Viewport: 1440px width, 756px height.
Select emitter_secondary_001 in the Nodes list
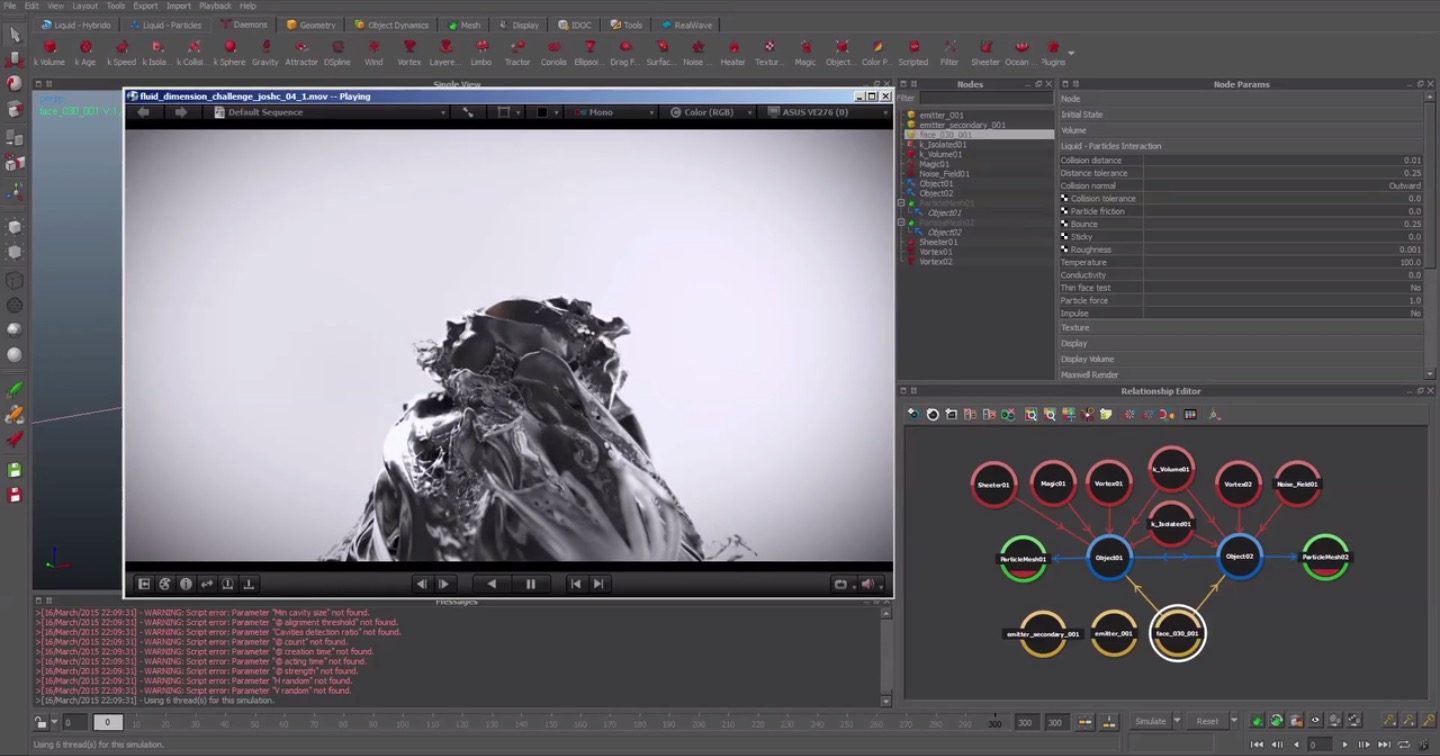962,125
